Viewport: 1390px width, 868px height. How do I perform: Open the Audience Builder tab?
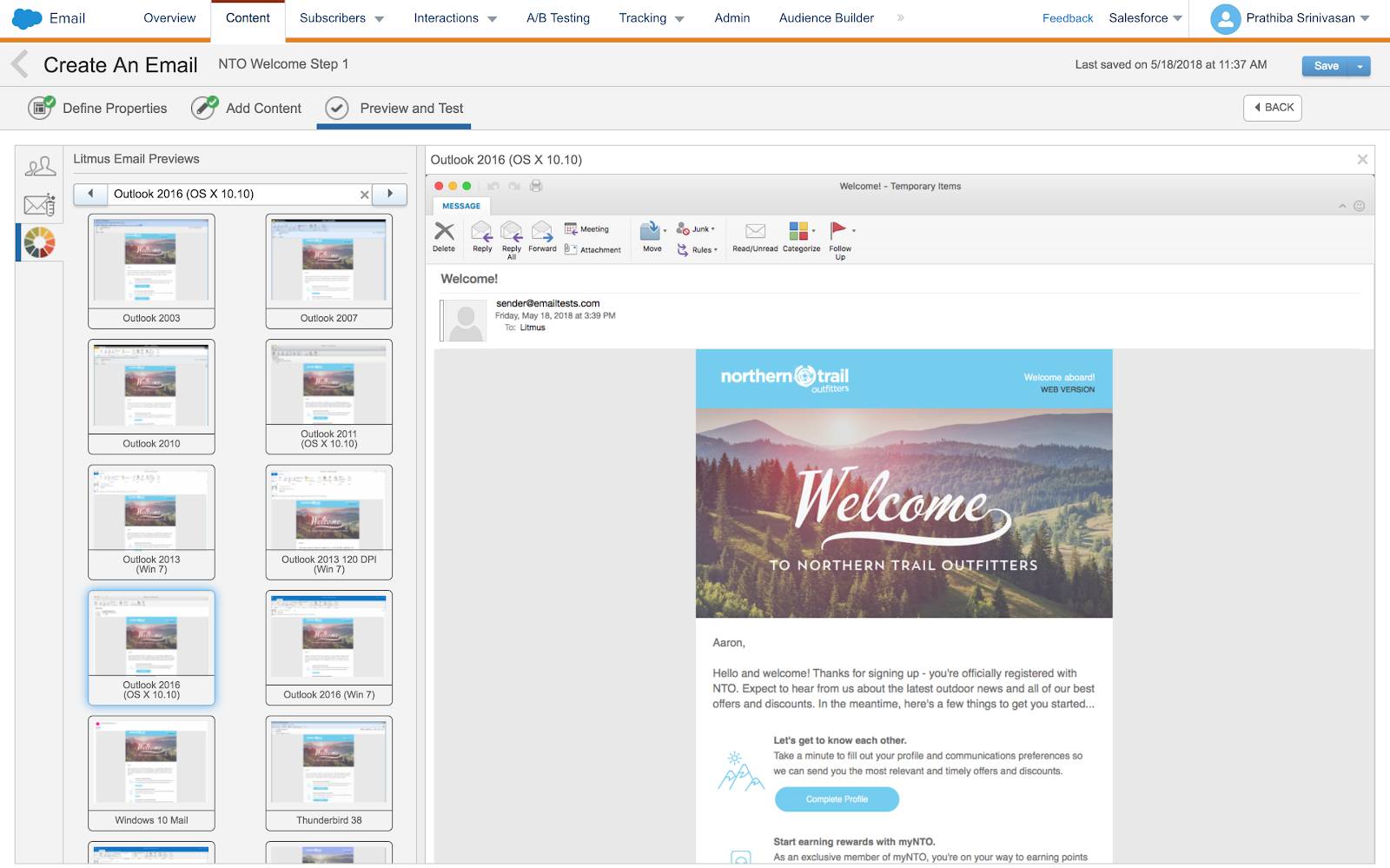826,18
